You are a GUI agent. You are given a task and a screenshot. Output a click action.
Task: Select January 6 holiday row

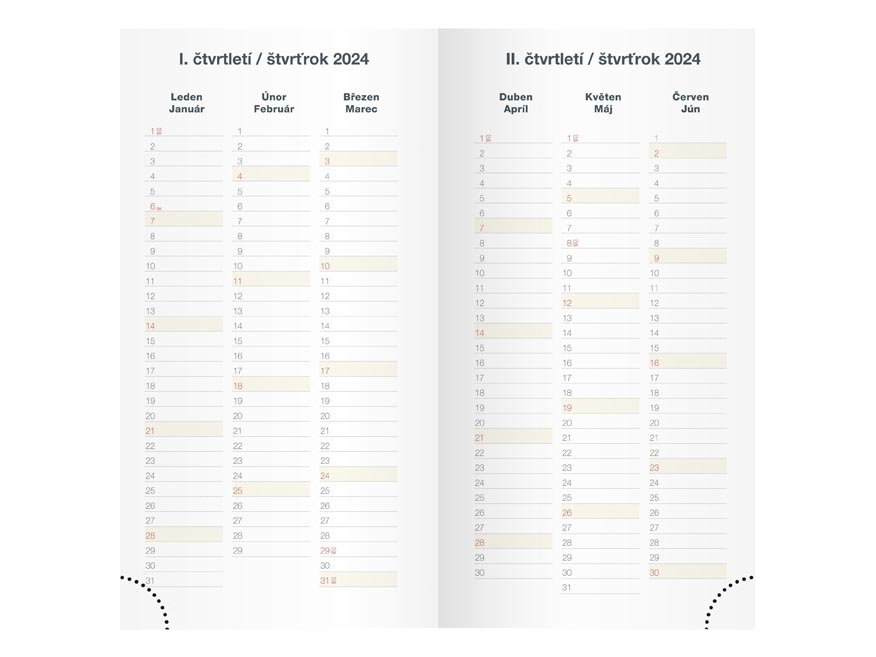point(184,206)
